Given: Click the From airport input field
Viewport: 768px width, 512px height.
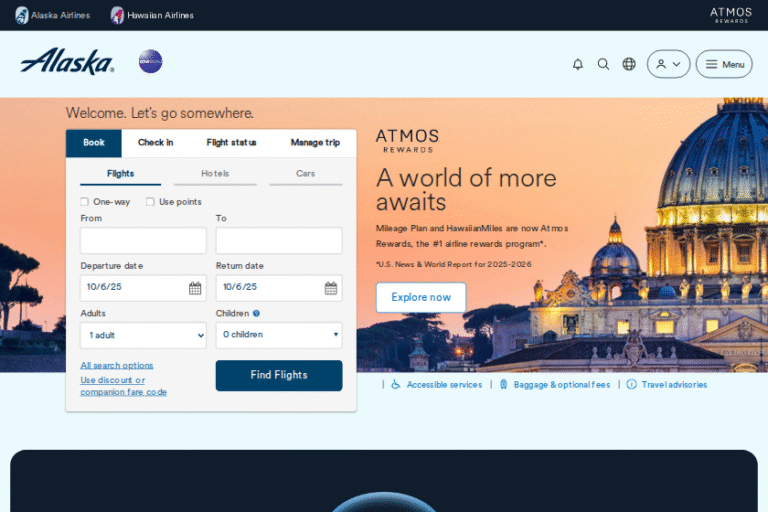Looking at the screenshot, I should point(143,241).
